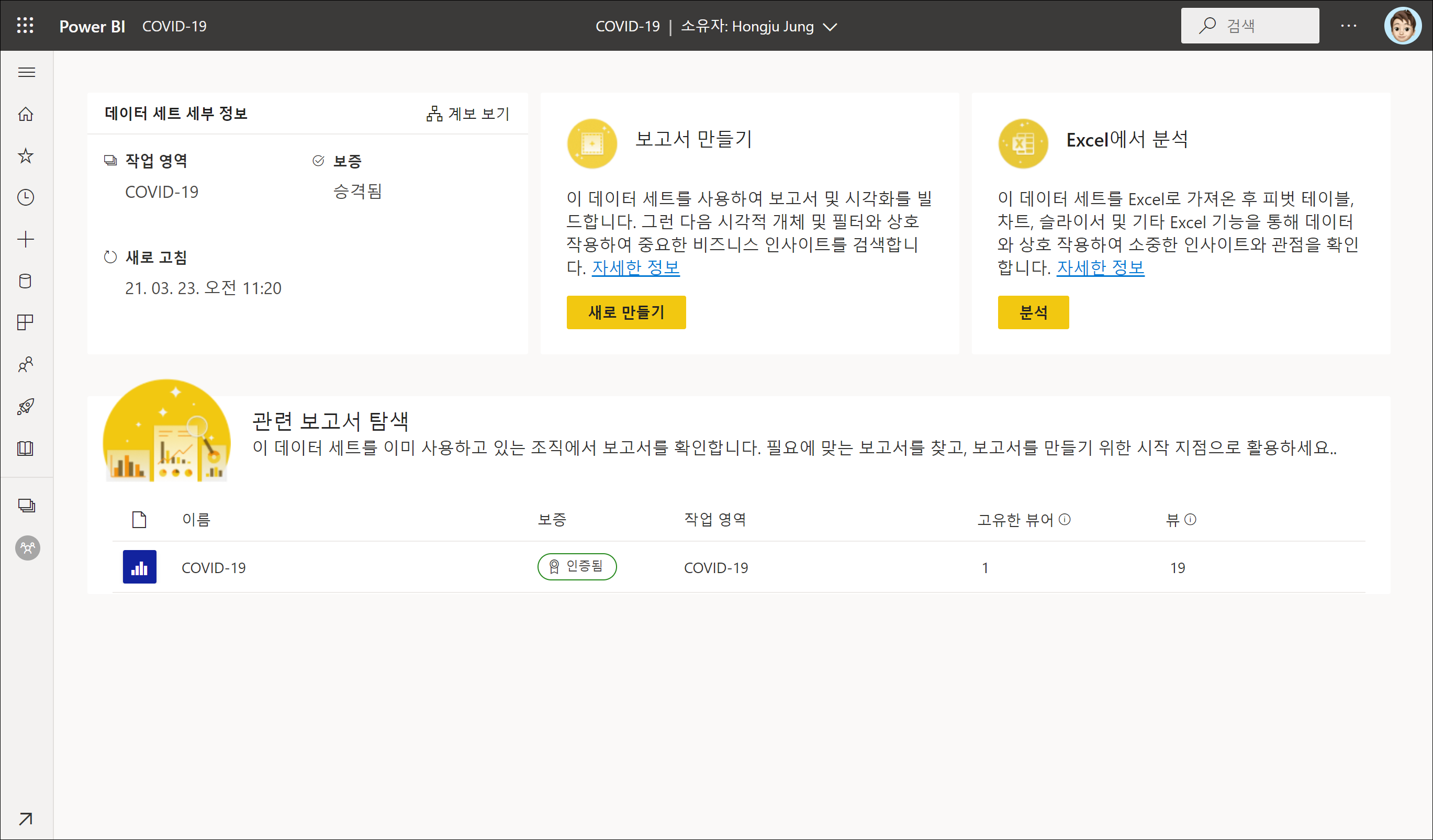
Task: Click the 새로 만들기 button
Action: (x=625, y=312)
